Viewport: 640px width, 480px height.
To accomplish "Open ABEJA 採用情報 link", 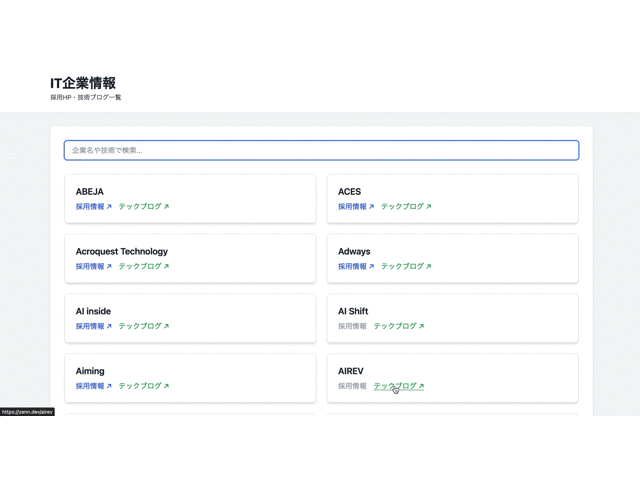I will click(x=90, y=207).
